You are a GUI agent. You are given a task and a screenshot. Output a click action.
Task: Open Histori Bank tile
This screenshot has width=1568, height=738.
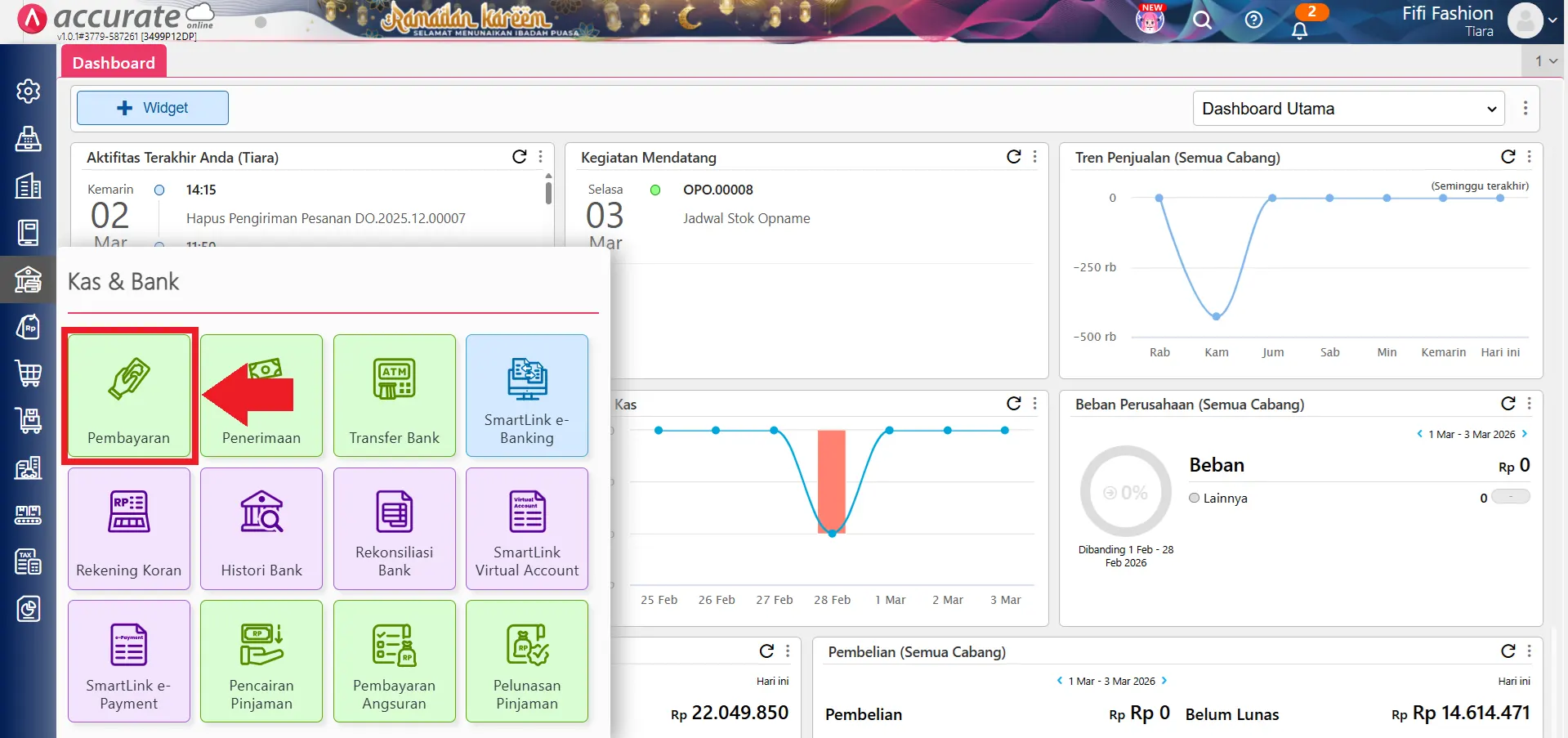point(261,528)
